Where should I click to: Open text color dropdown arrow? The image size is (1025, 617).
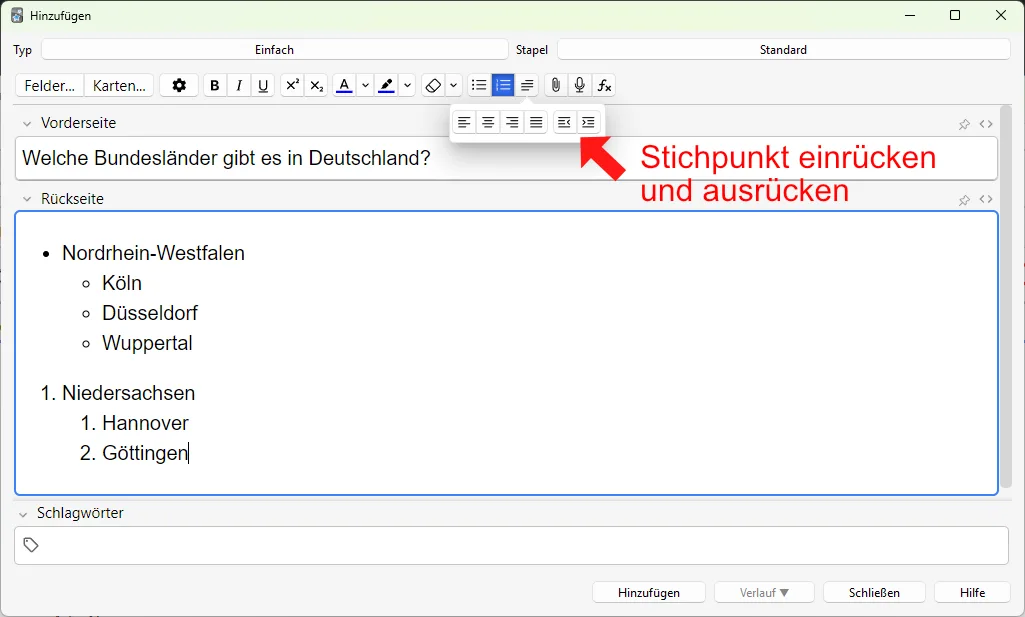[x=365, y=86]
